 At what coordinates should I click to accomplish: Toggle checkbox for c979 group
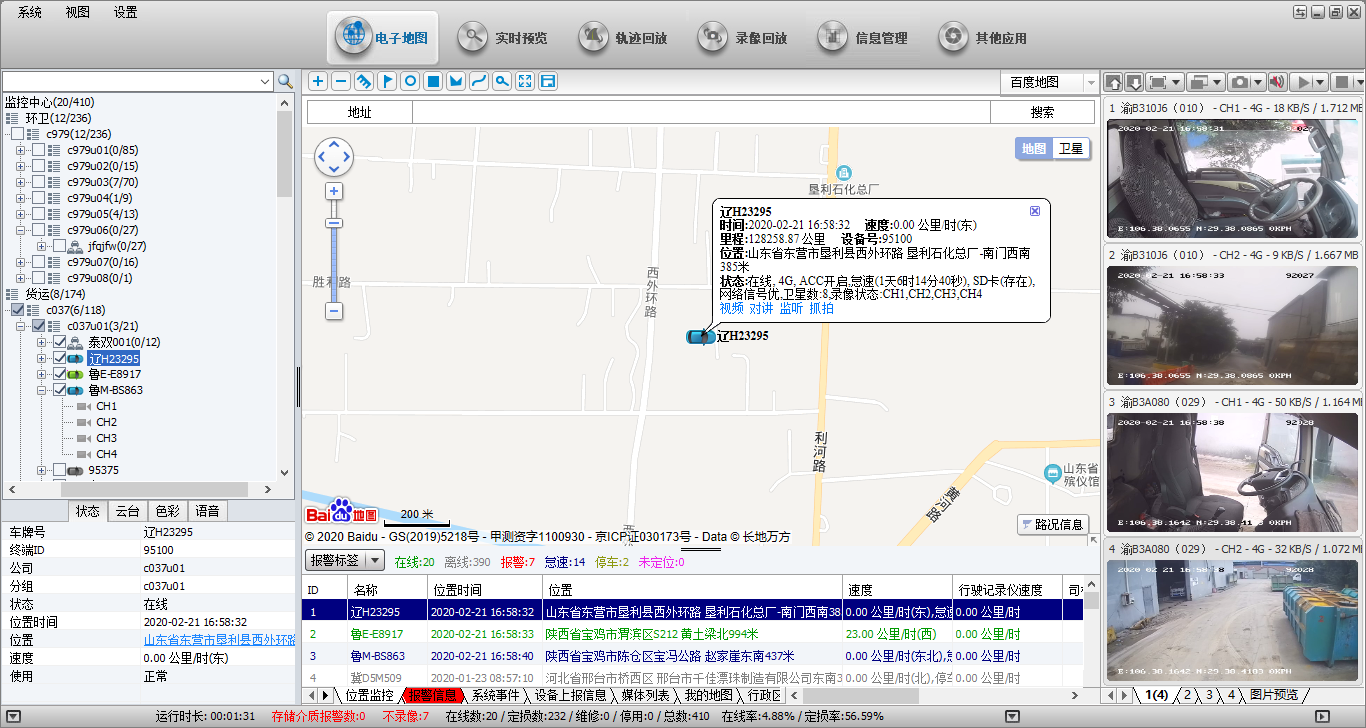[x=18, y=134]
